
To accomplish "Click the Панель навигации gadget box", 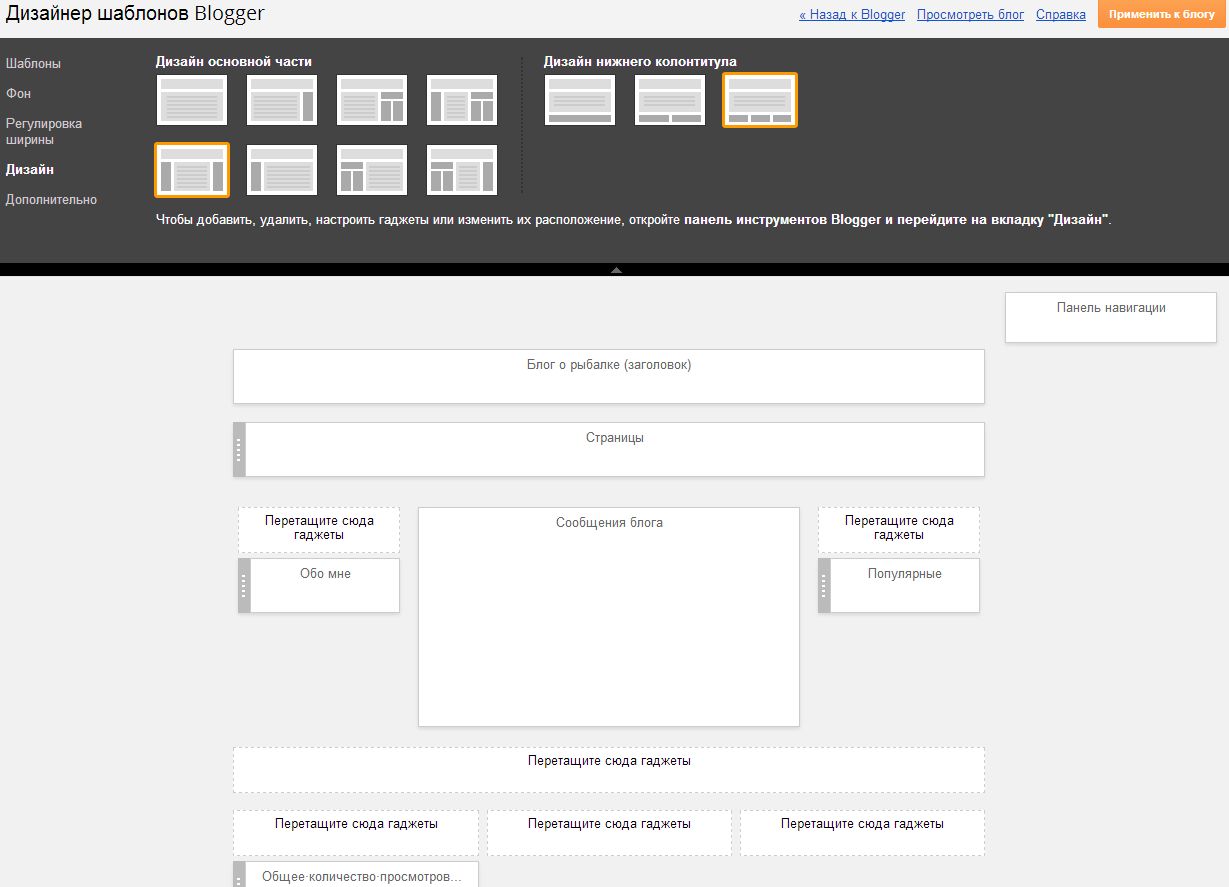I will coord(1111,317).
